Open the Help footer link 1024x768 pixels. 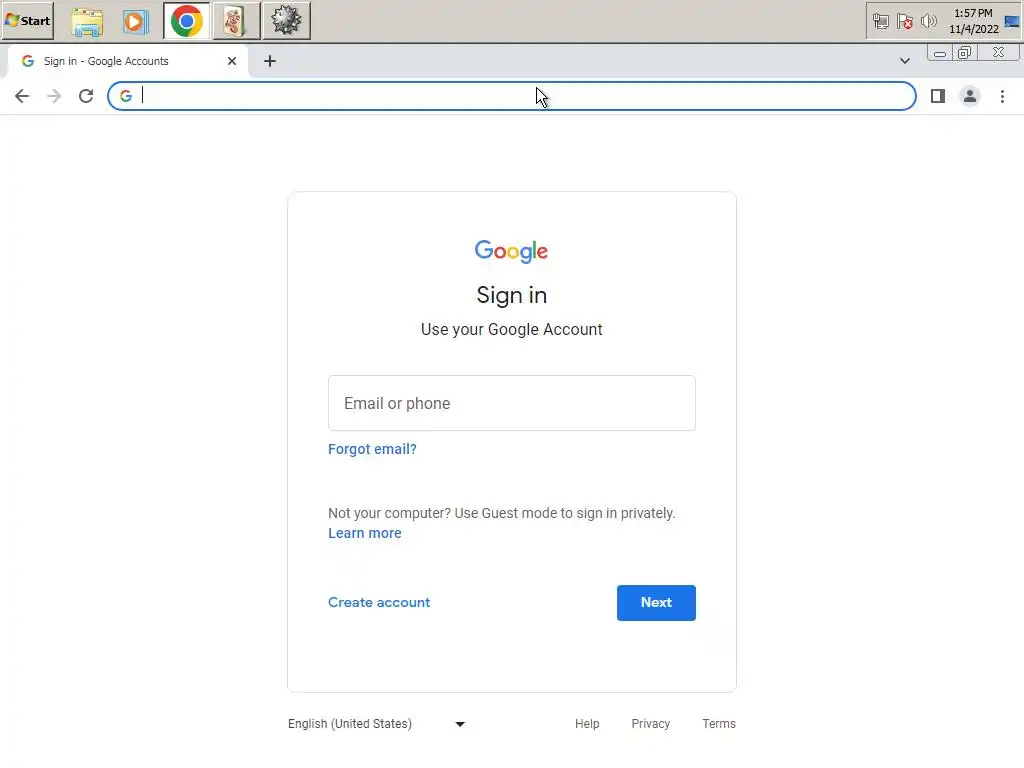coord(587,724)
